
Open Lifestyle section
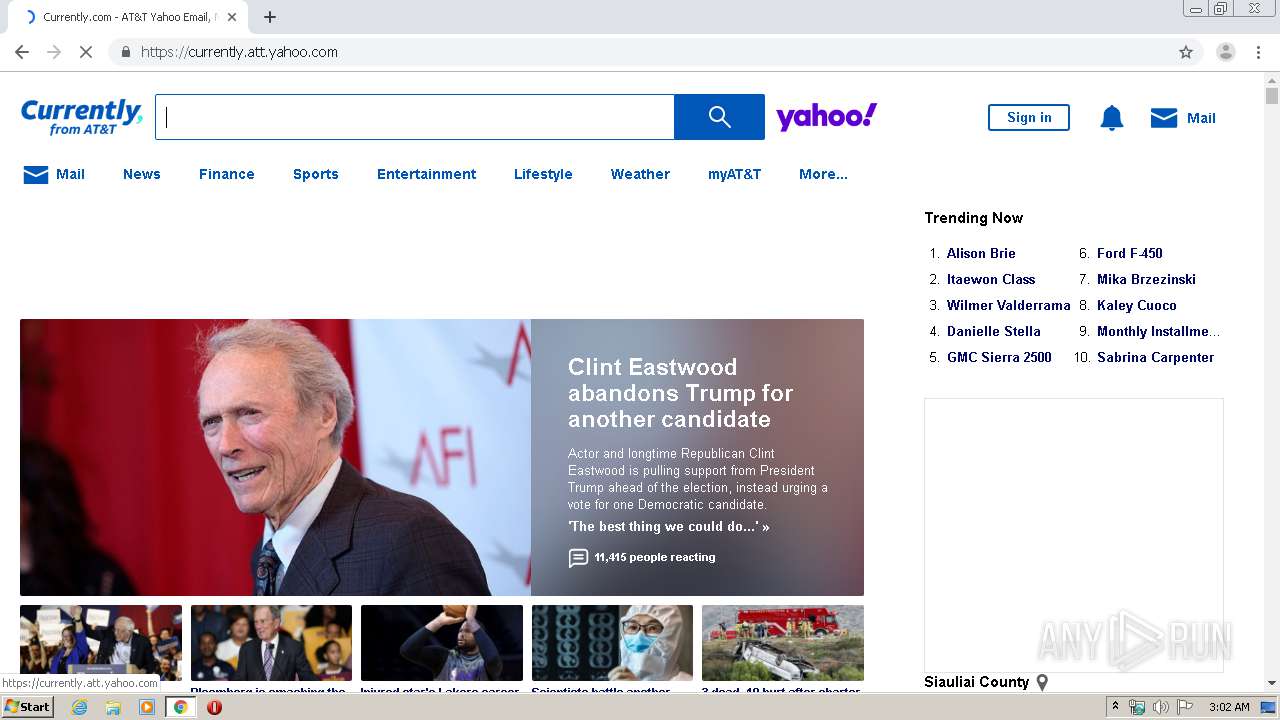(543, 174)
